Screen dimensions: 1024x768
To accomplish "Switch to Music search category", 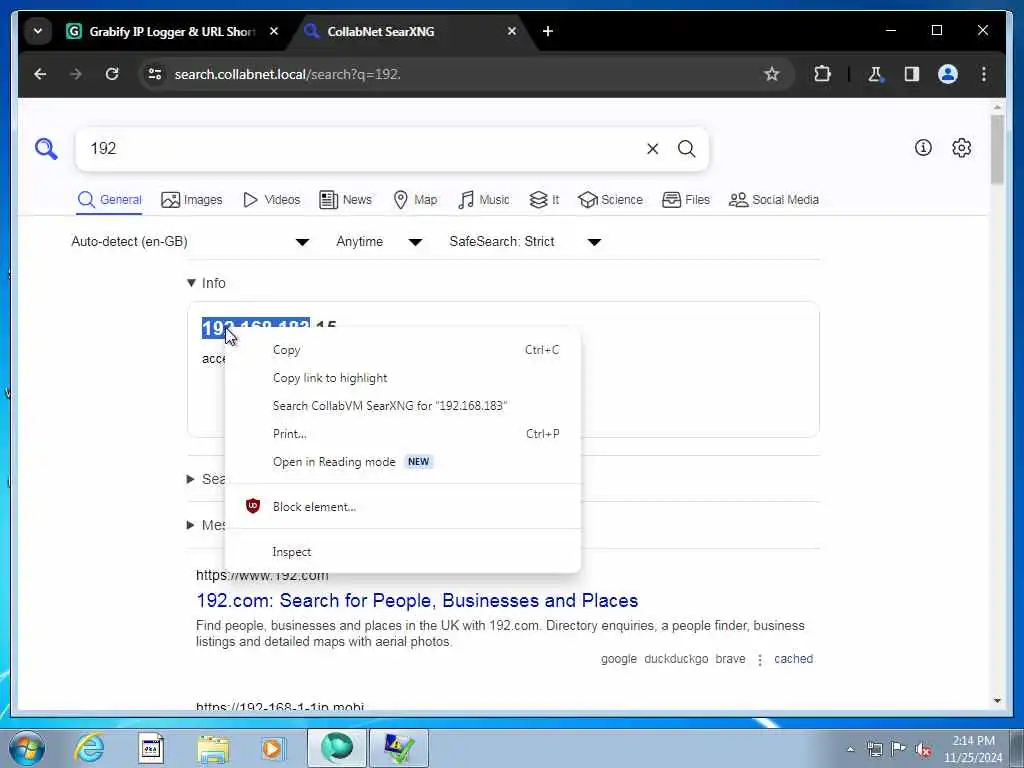I will (x=483, y=200).
